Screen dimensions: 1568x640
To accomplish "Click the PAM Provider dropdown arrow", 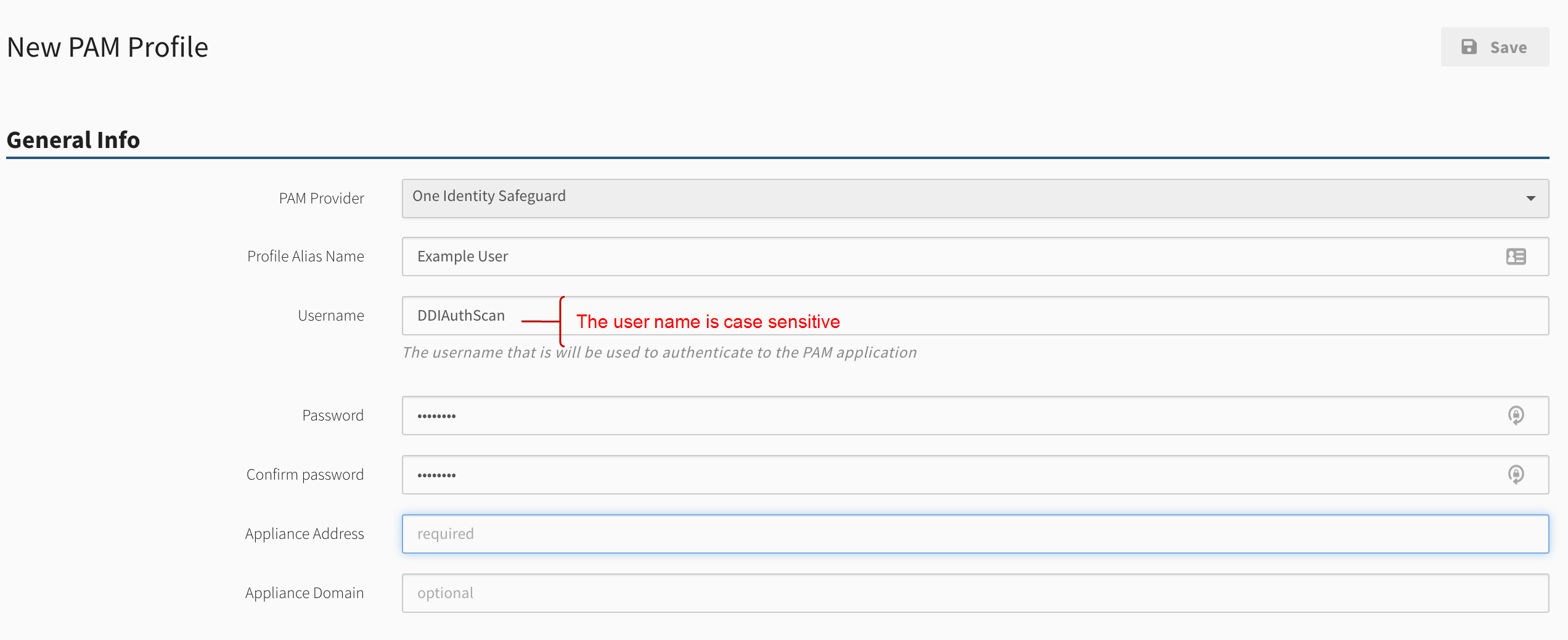I will pyautogui.click(x=1530, y=199).
